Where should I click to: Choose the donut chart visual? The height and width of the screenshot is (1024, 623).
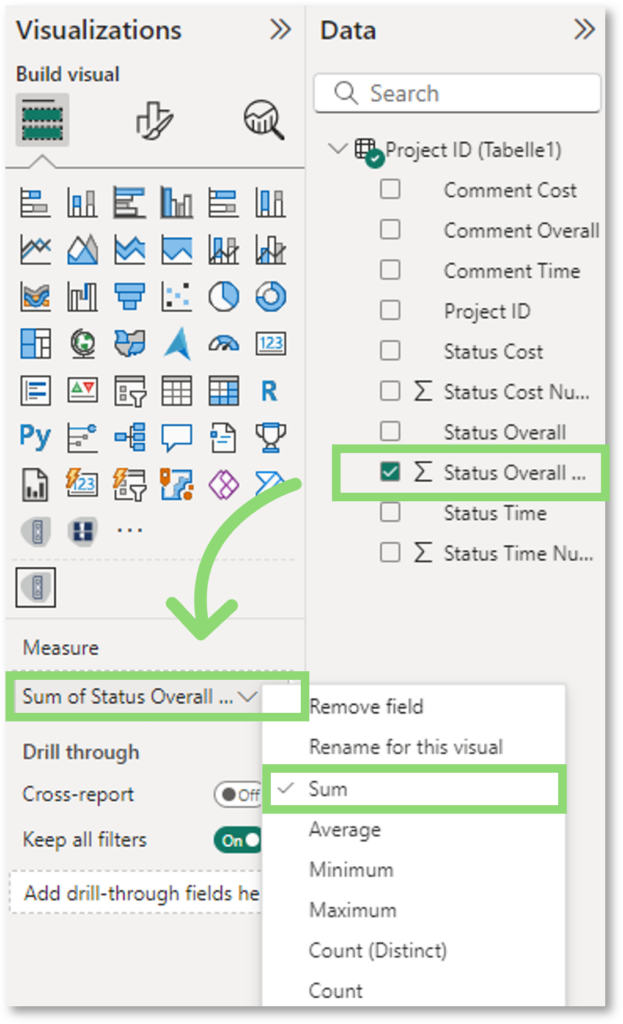270,296
